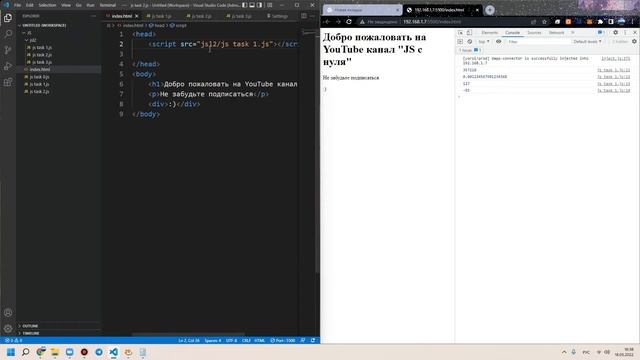Click the HTML language mode in status bar
640x360 pixels.
tap(260, 340)
